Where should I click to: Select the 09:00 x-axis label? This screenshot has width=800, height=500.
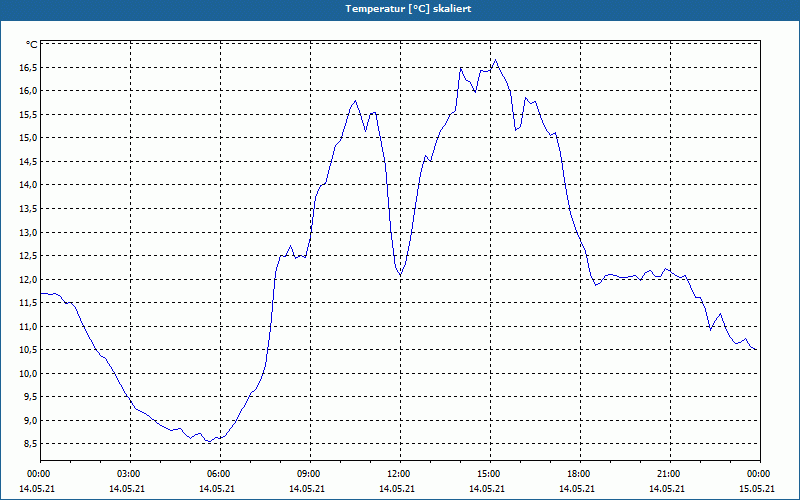[x=310, y=474]
